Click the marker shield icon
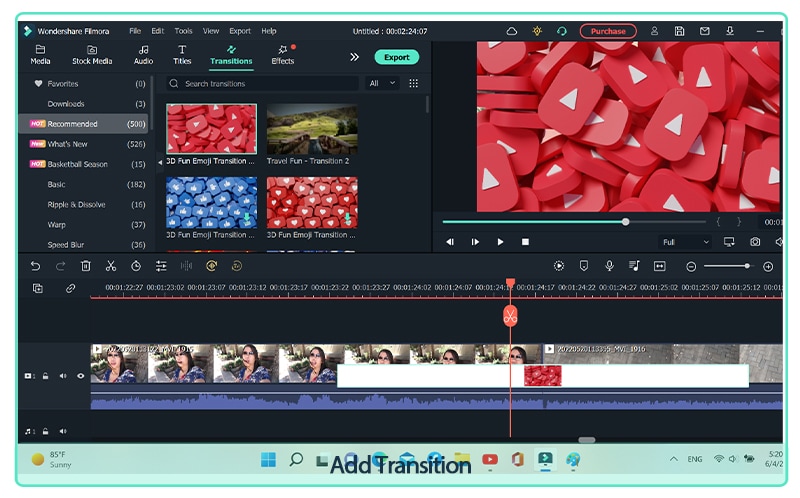Screen dimensions: 800x498 [x=584, y=266]
